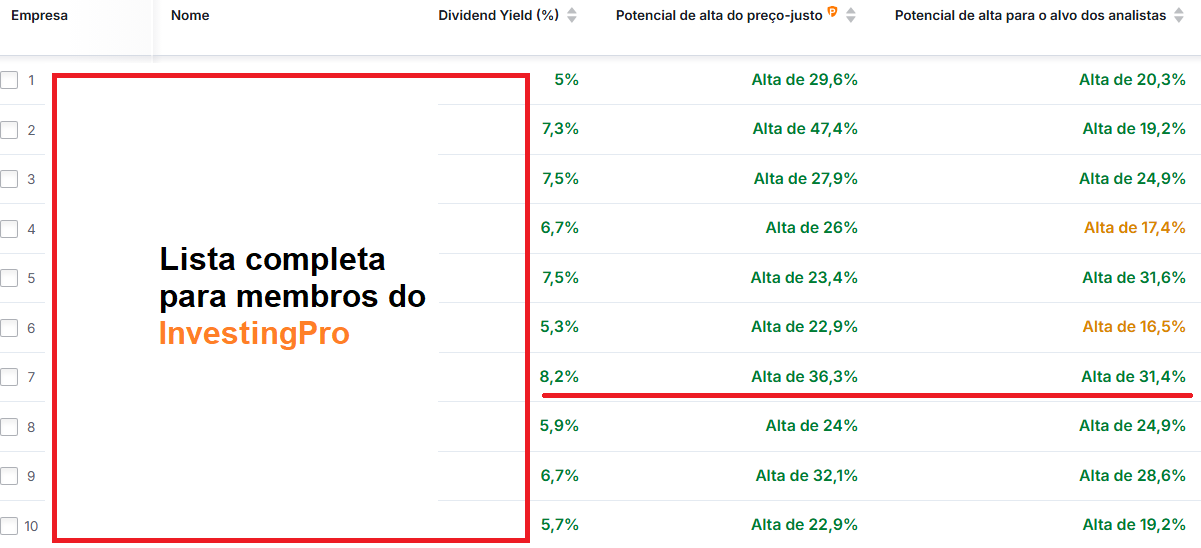Select the row 10 checkbox
1201x548 pixels.
[x=10, y=526]
